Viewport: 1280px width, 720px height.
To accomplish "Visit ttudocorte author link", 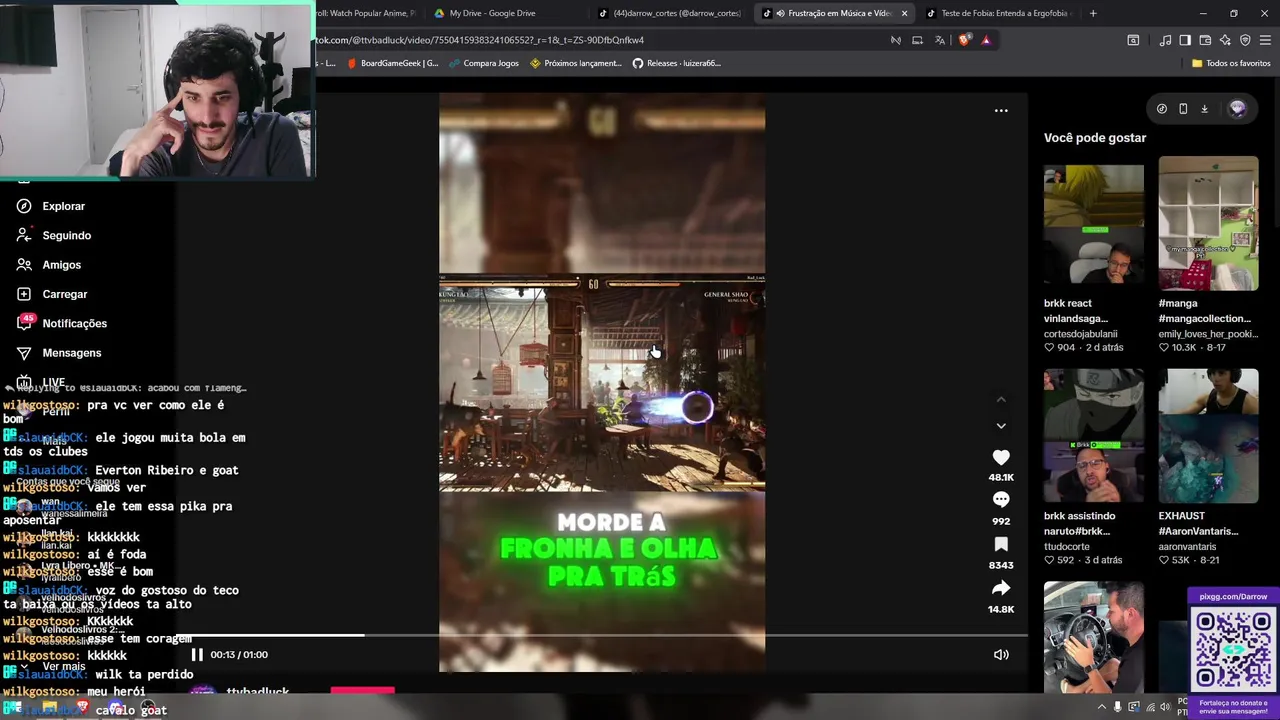I will click(x=1067, y=547).
